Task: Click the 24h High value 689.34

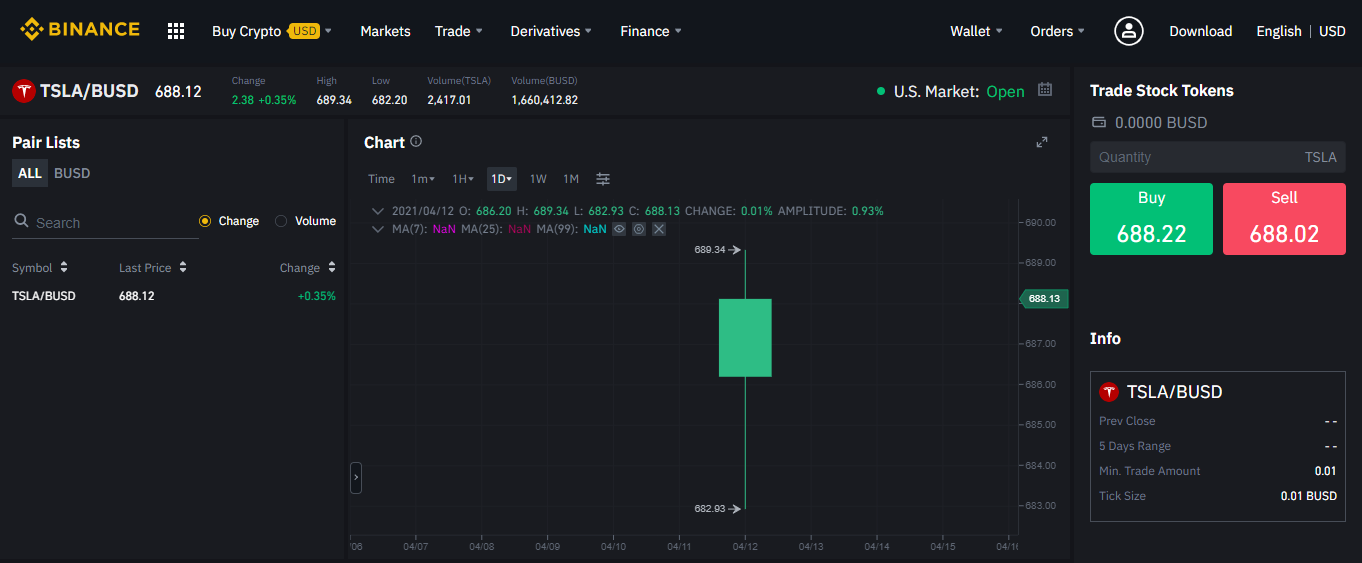Action: (334, 100)
